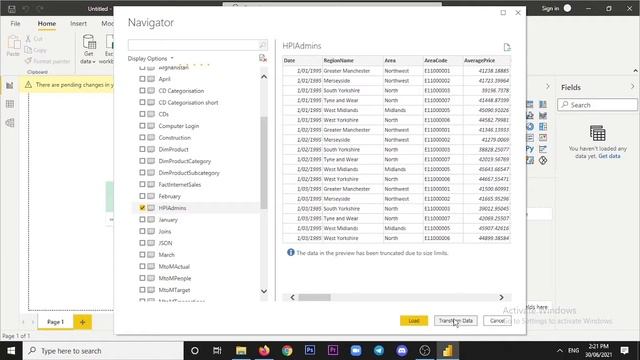Viewport: 640px width, 360px height.
Task: Open the Windows Start menu
Action: pos(11,351)
